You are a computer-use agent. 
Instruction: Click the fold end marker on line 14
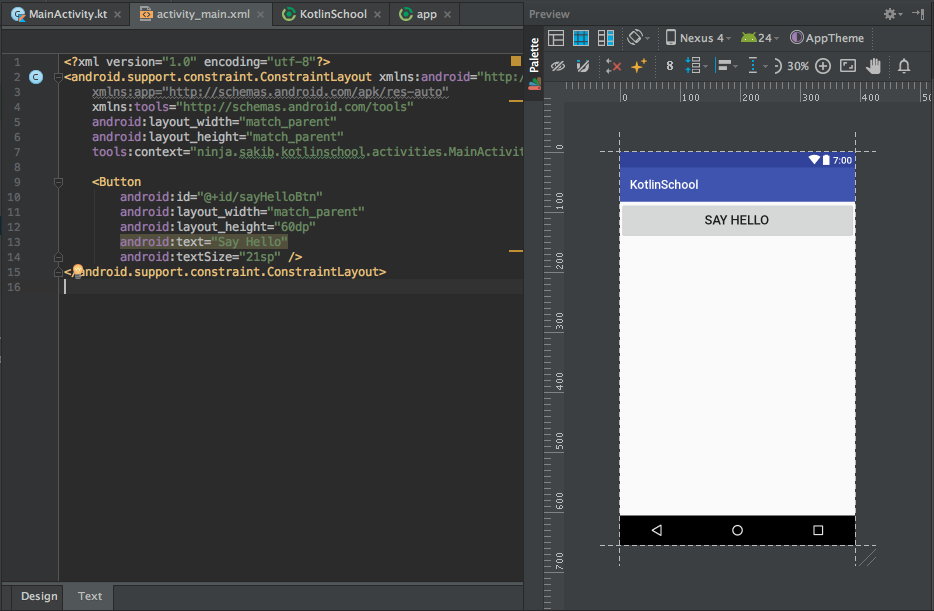[58, 257]
